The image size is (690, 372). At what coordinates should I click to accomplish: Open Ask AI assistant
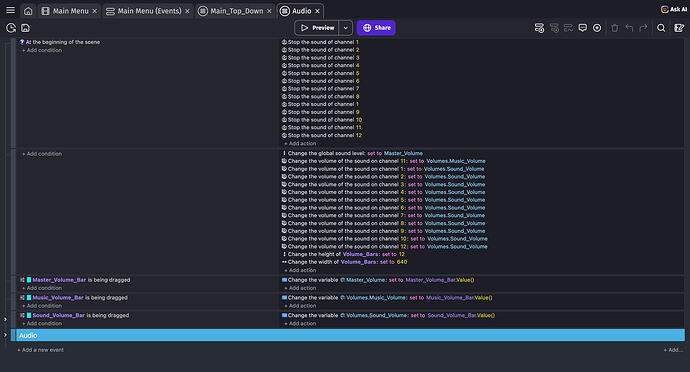674,9
